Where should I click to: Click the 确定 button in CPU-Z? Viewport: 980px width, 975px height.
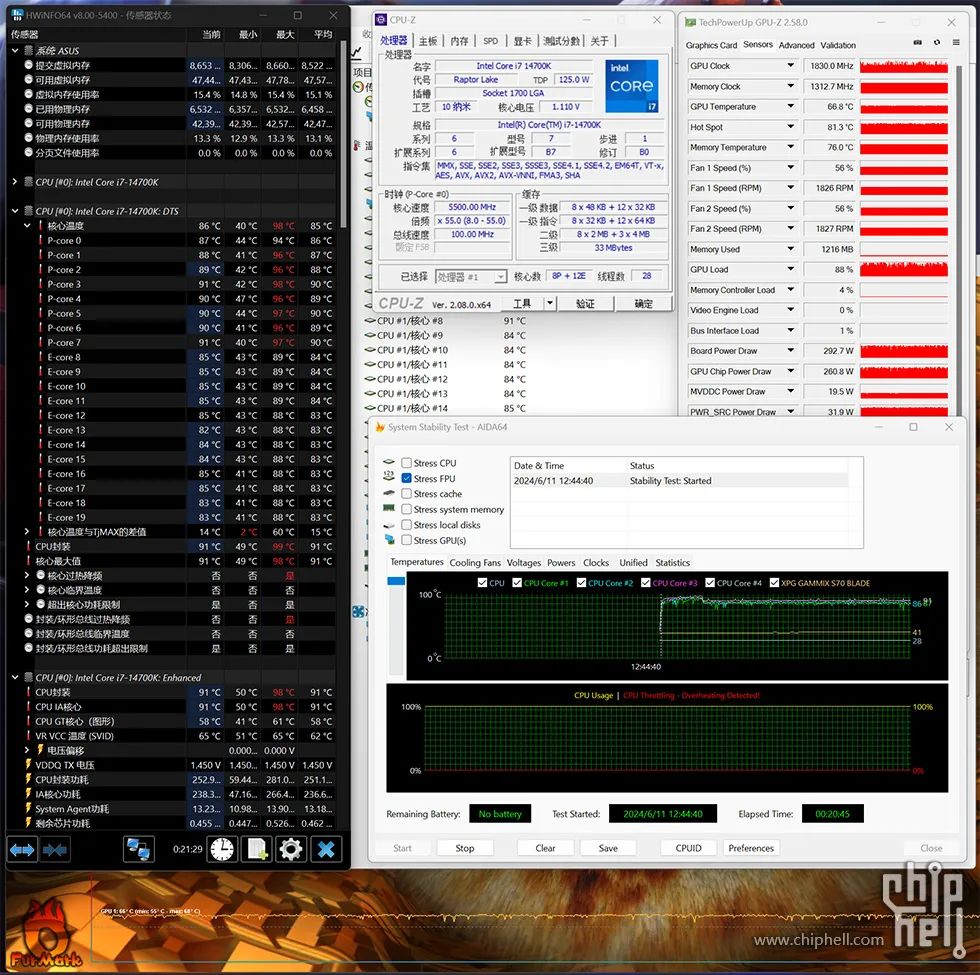click(643, 304)
